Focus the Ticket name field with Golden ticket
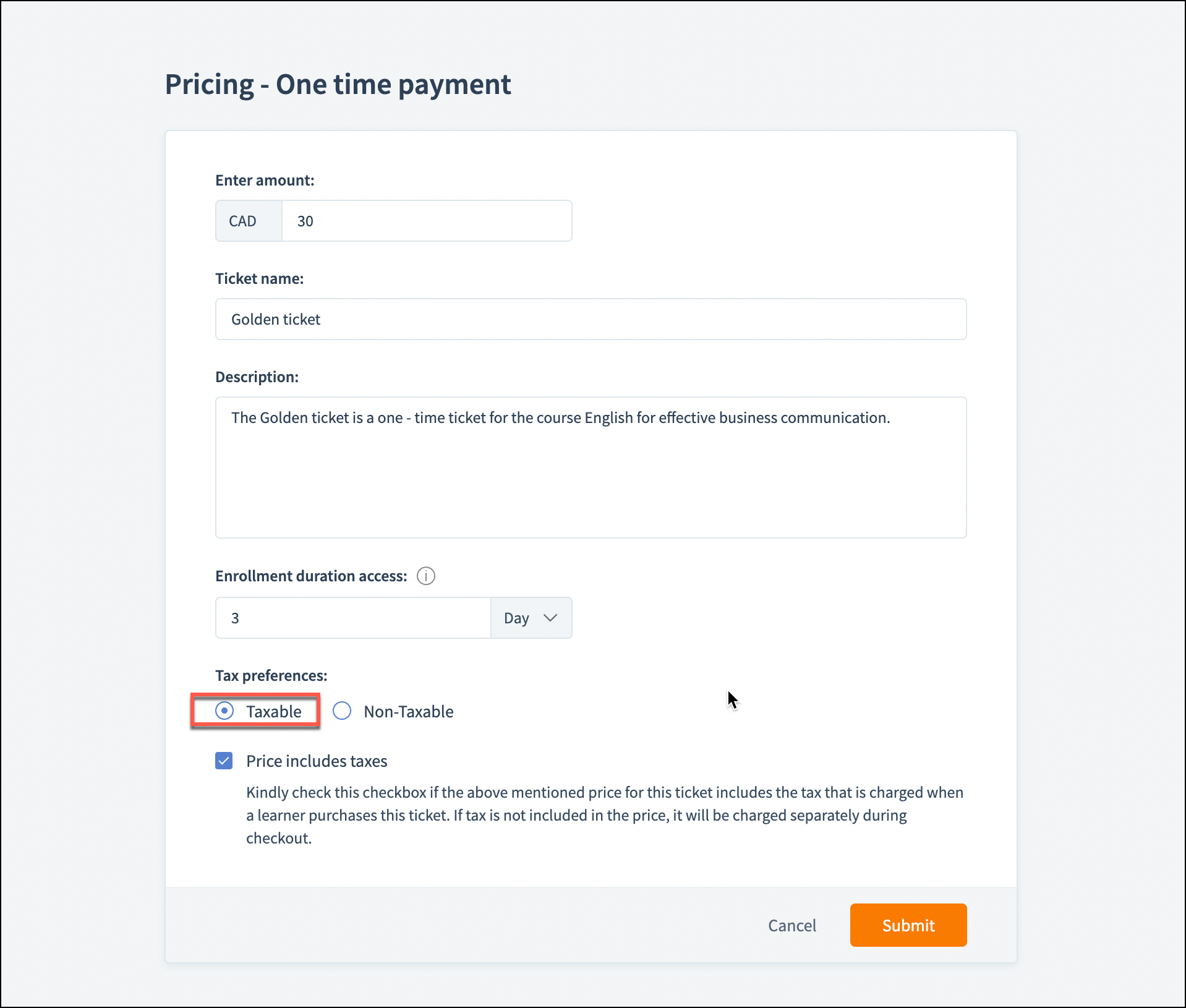Screen dimensions: 1186x1008 click(591, 319)
